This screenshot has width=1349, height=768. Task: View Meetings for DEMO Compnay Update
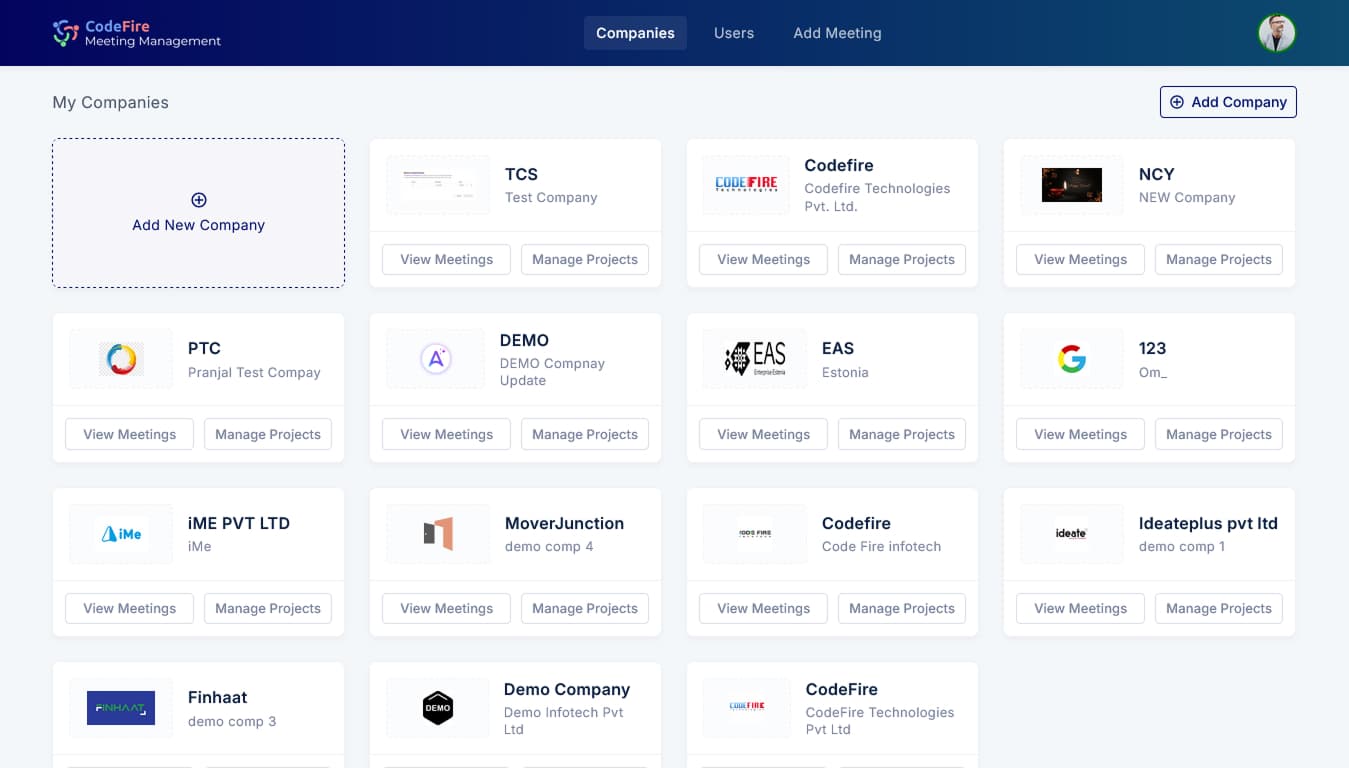coord(446,434)
